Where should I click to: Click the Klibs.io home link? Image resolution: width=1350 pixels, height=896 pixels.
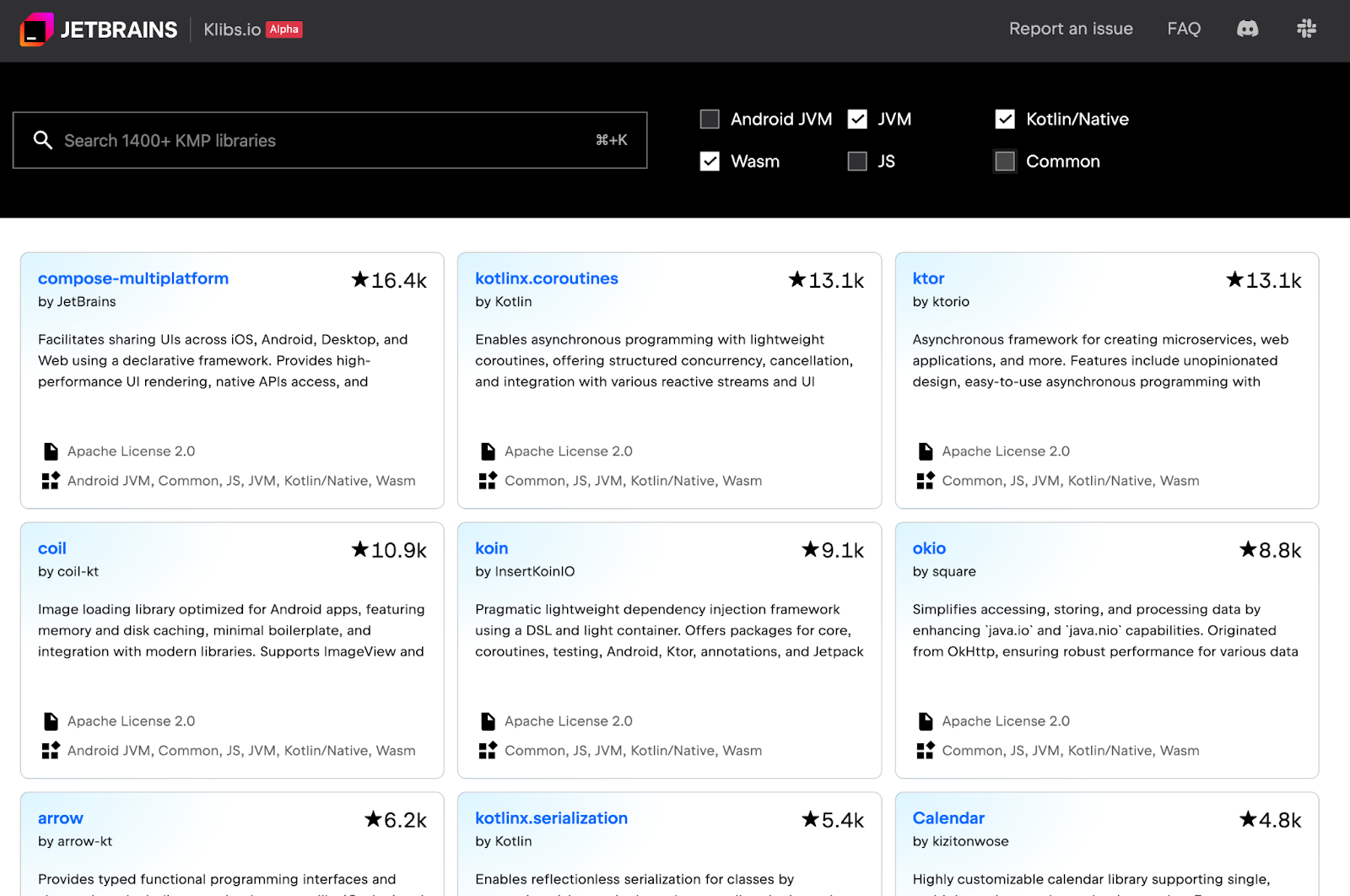(x=232, y=30)
